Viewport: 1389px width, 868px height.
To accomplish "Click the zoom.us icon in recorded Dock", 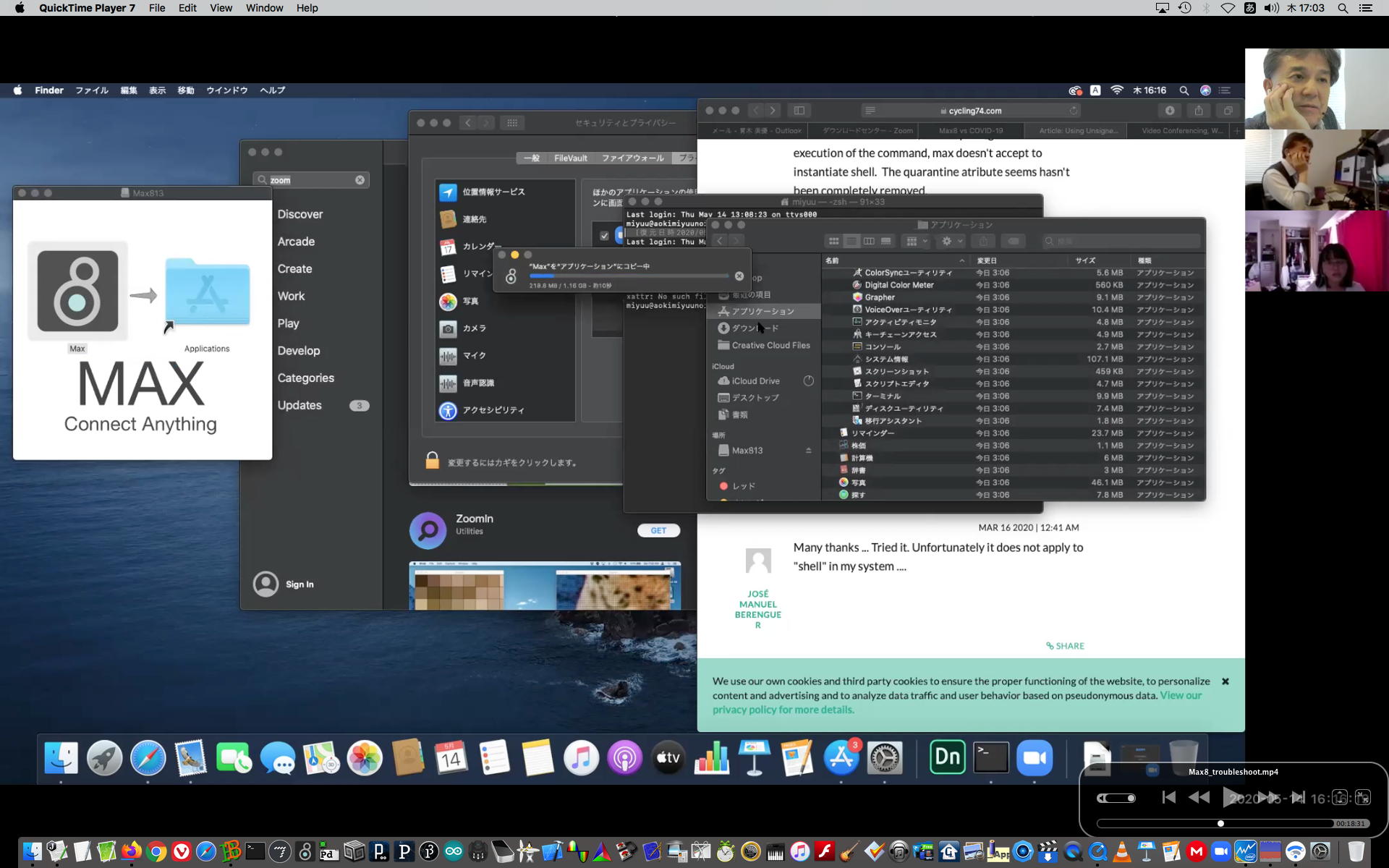I will coord(1035,758).
